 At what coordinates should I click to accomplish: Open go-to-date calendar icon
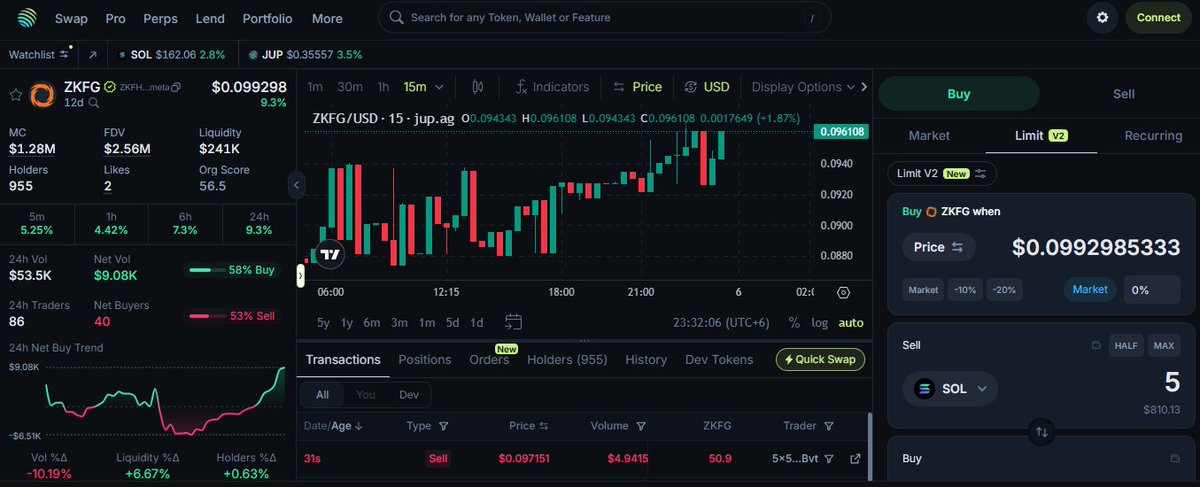(514, 322)
